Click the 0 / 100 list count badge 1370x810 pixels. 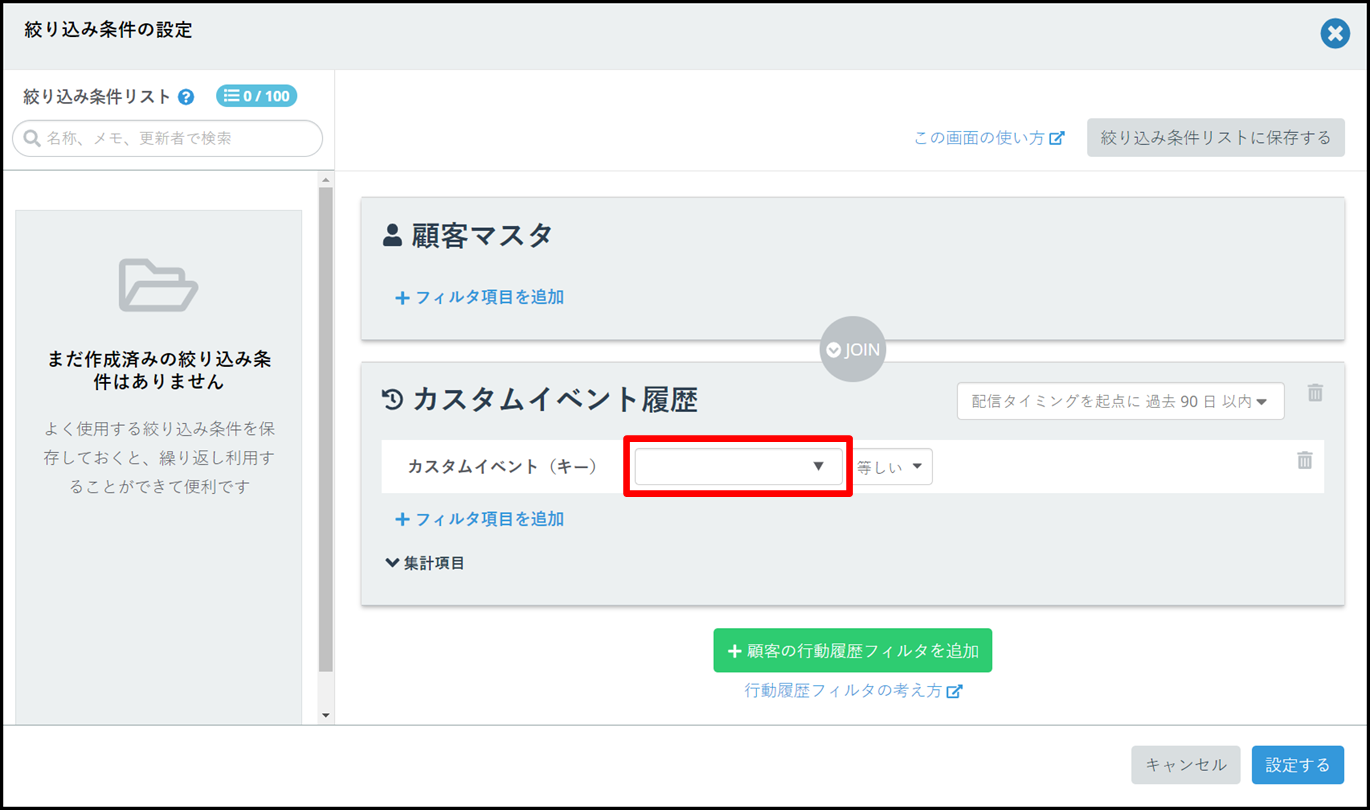(257, 96)
